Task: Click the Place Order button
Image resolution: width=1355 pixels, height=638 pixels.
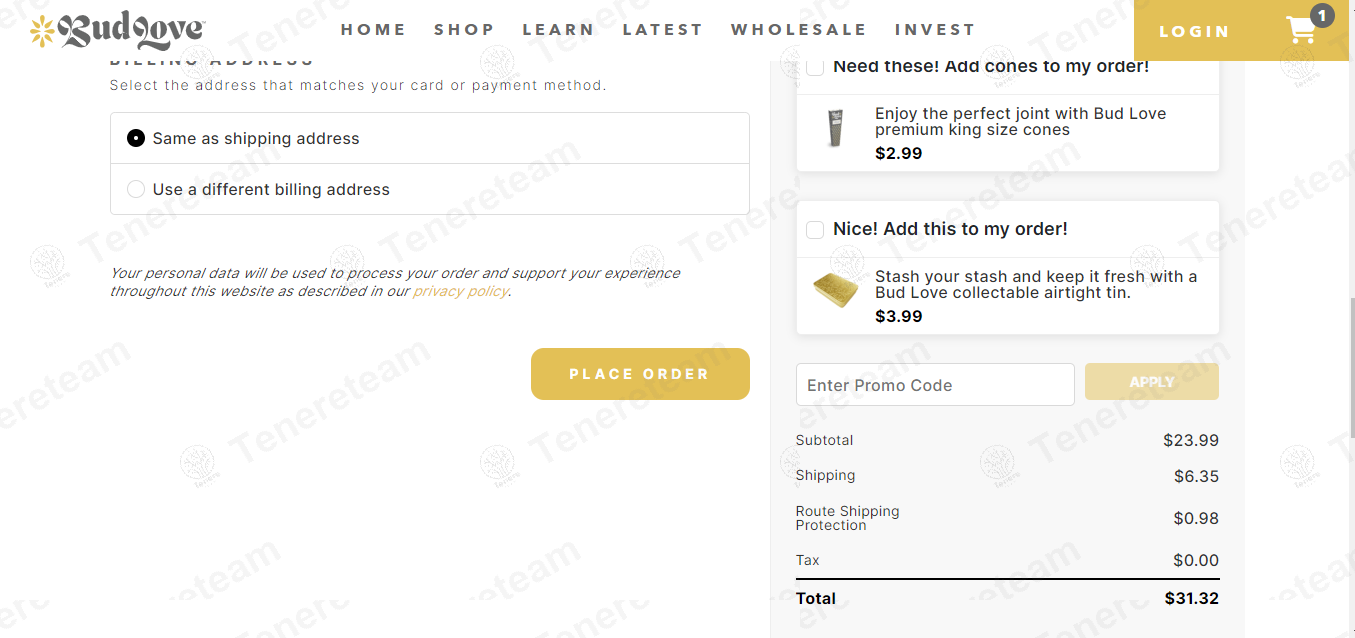Action: click(x=640, y=374)
